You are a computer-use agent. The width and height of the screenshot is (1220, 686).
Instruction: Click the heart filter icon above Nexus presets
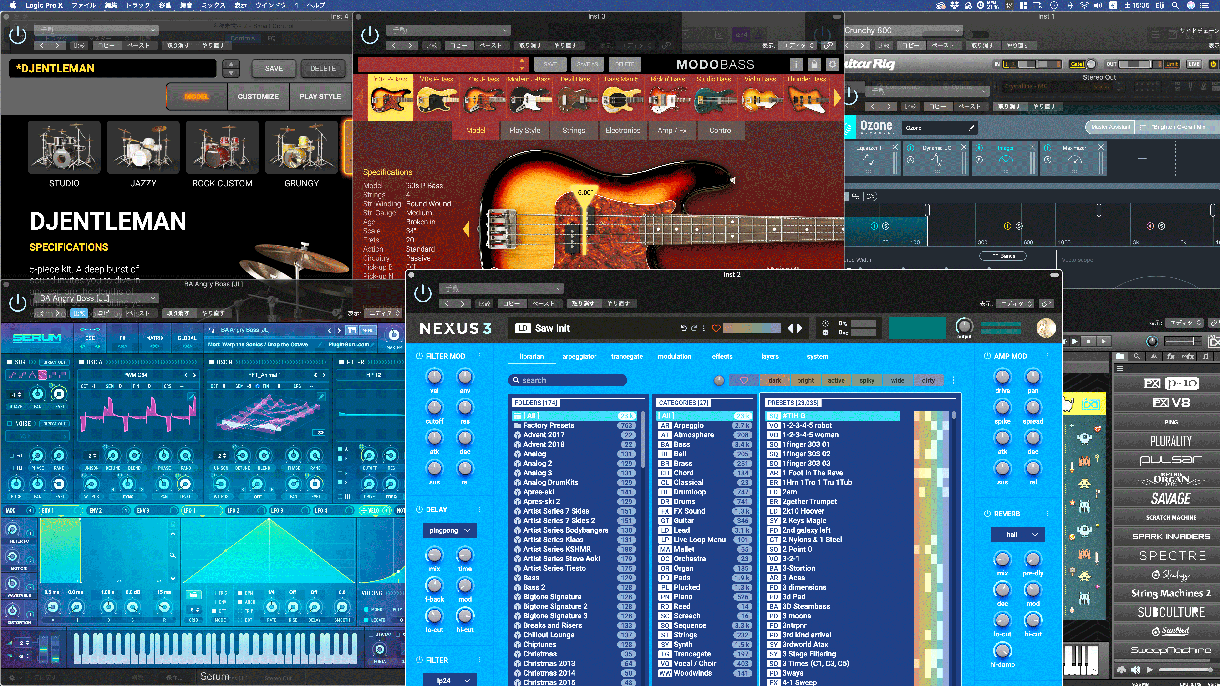click(x=743, y=380)
